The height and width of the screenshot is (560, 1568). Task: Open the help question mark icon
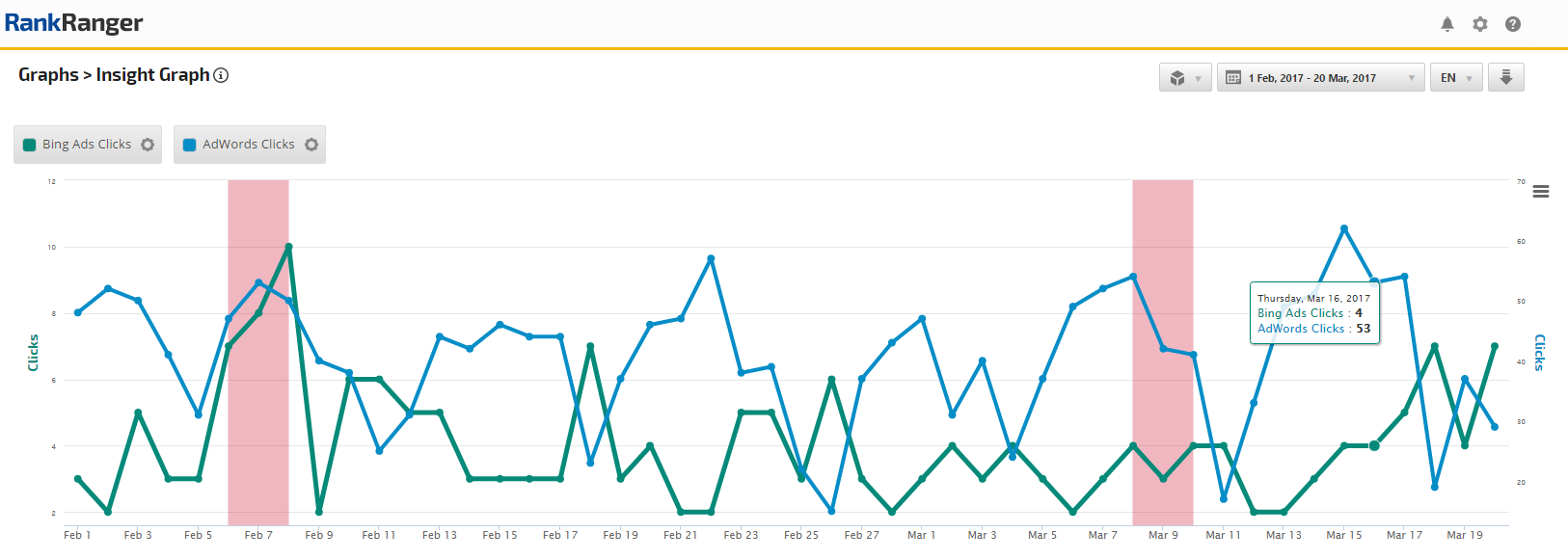(x=1513, y=24)
